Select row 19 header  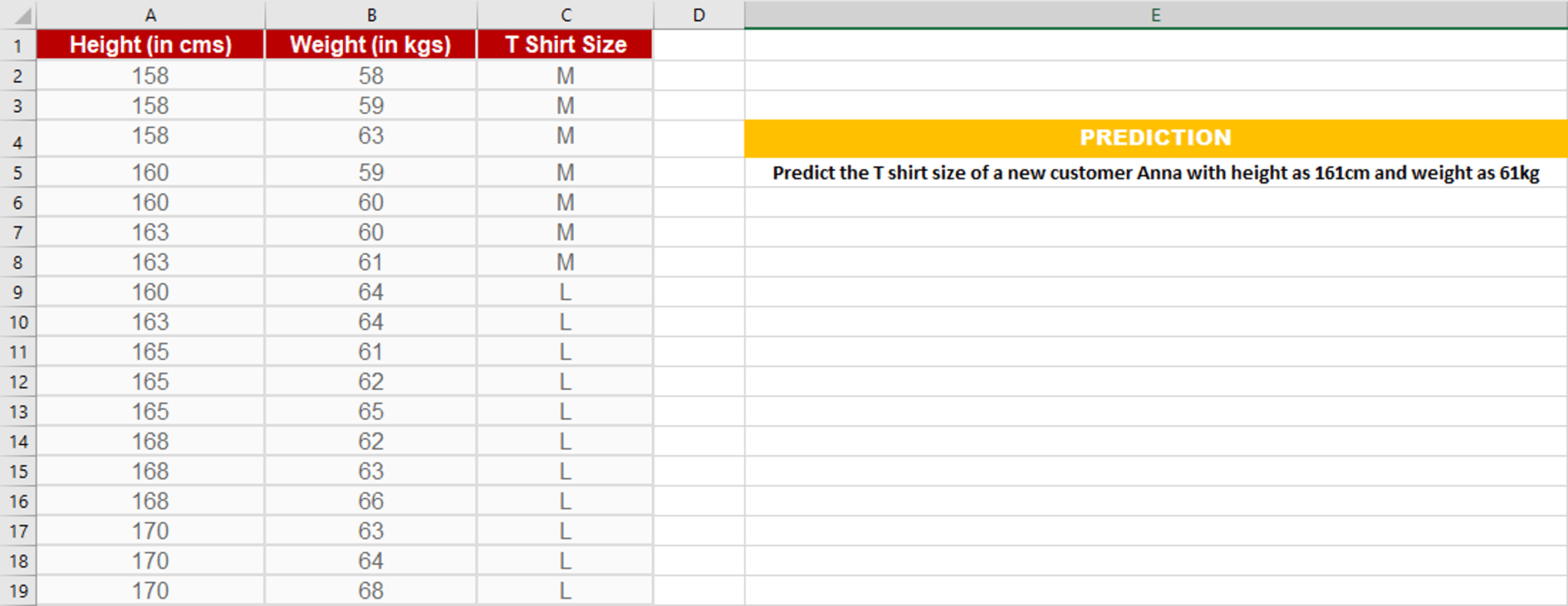click(x=18, y=591)
